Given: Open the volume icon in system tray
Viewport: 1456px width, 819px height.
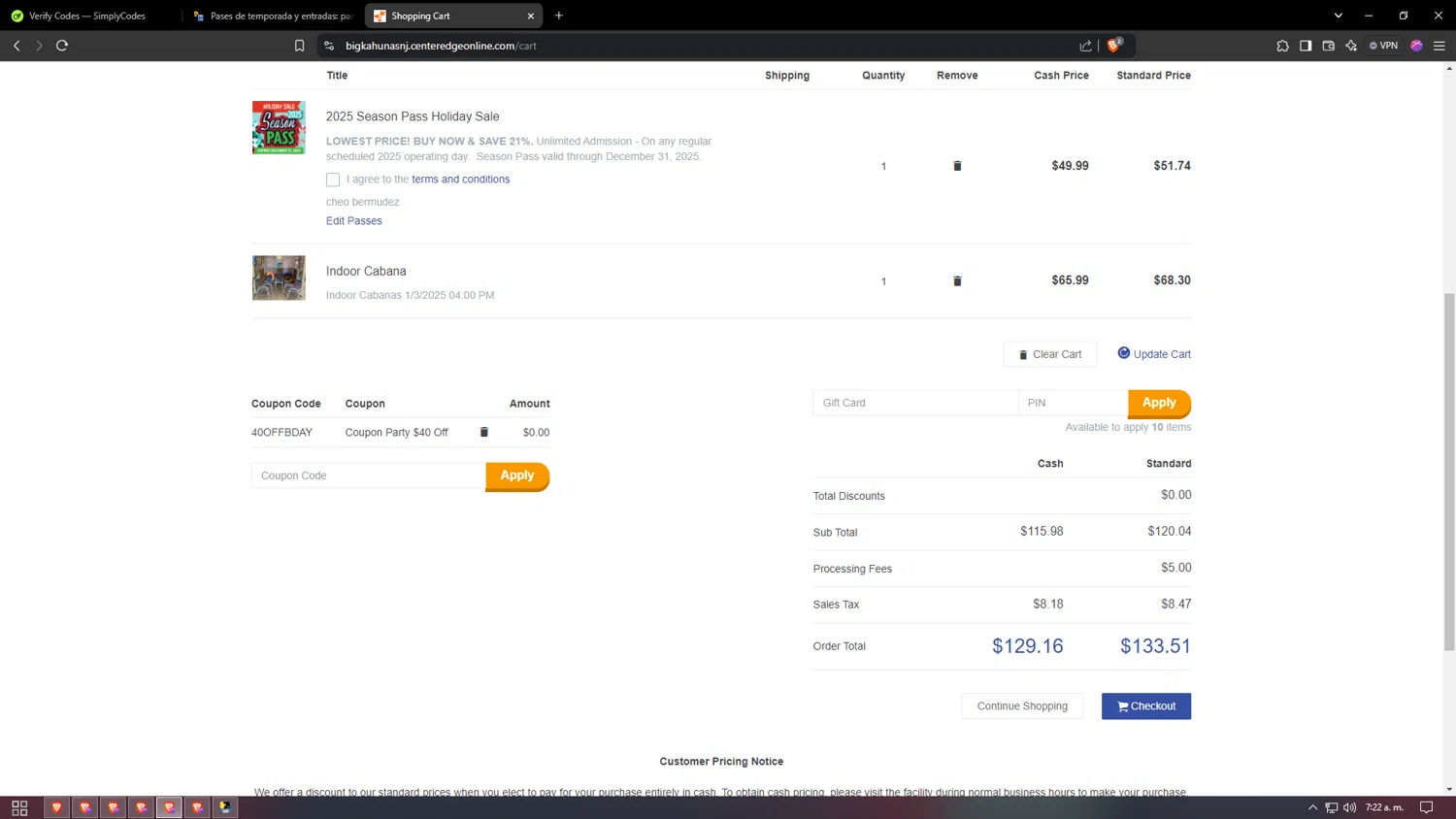Looking at the screenshot, I should coord(1349,807).
